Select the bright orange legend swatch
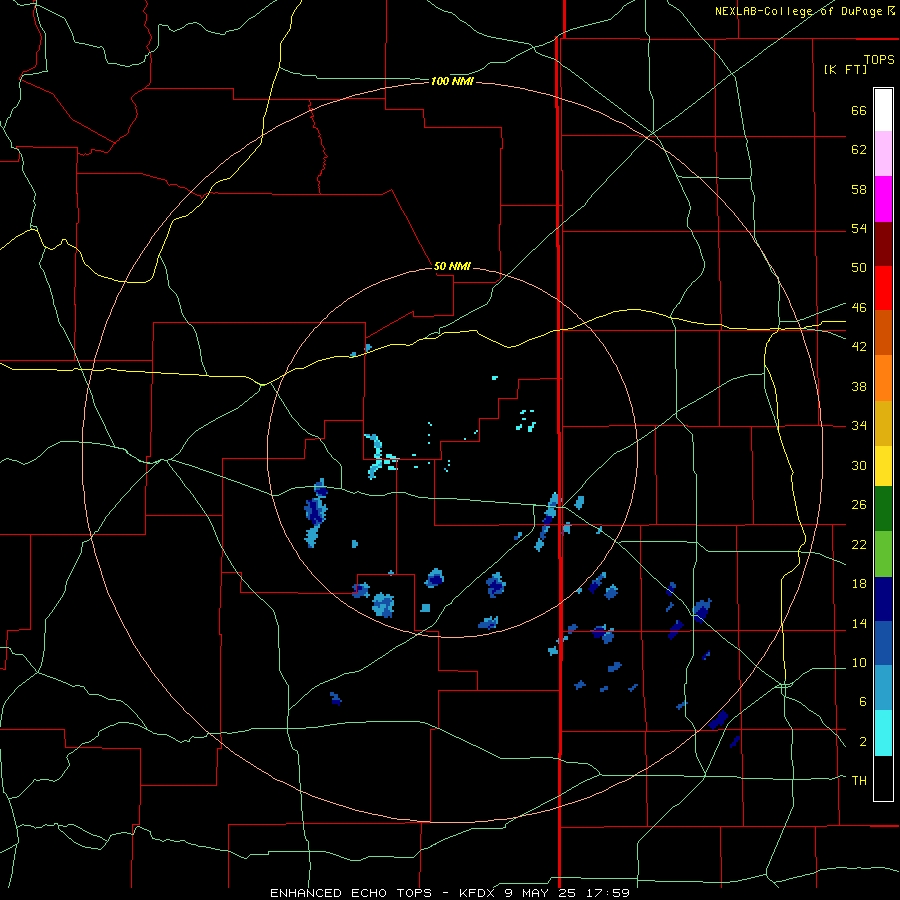Screen dimensions: 900x900 point(883,378)
